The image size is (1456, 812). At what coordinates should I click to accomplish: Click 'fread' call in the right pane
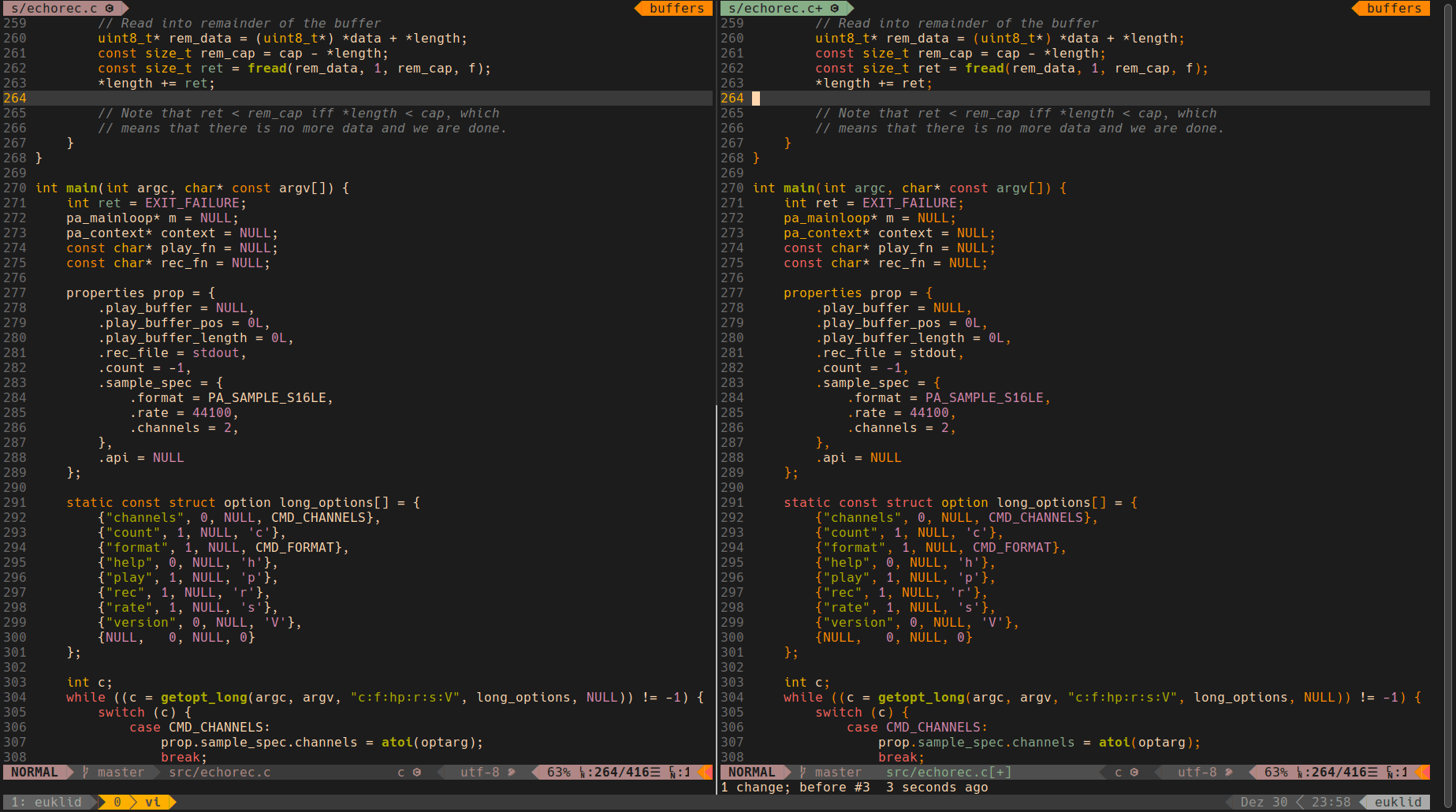[985, 69]
